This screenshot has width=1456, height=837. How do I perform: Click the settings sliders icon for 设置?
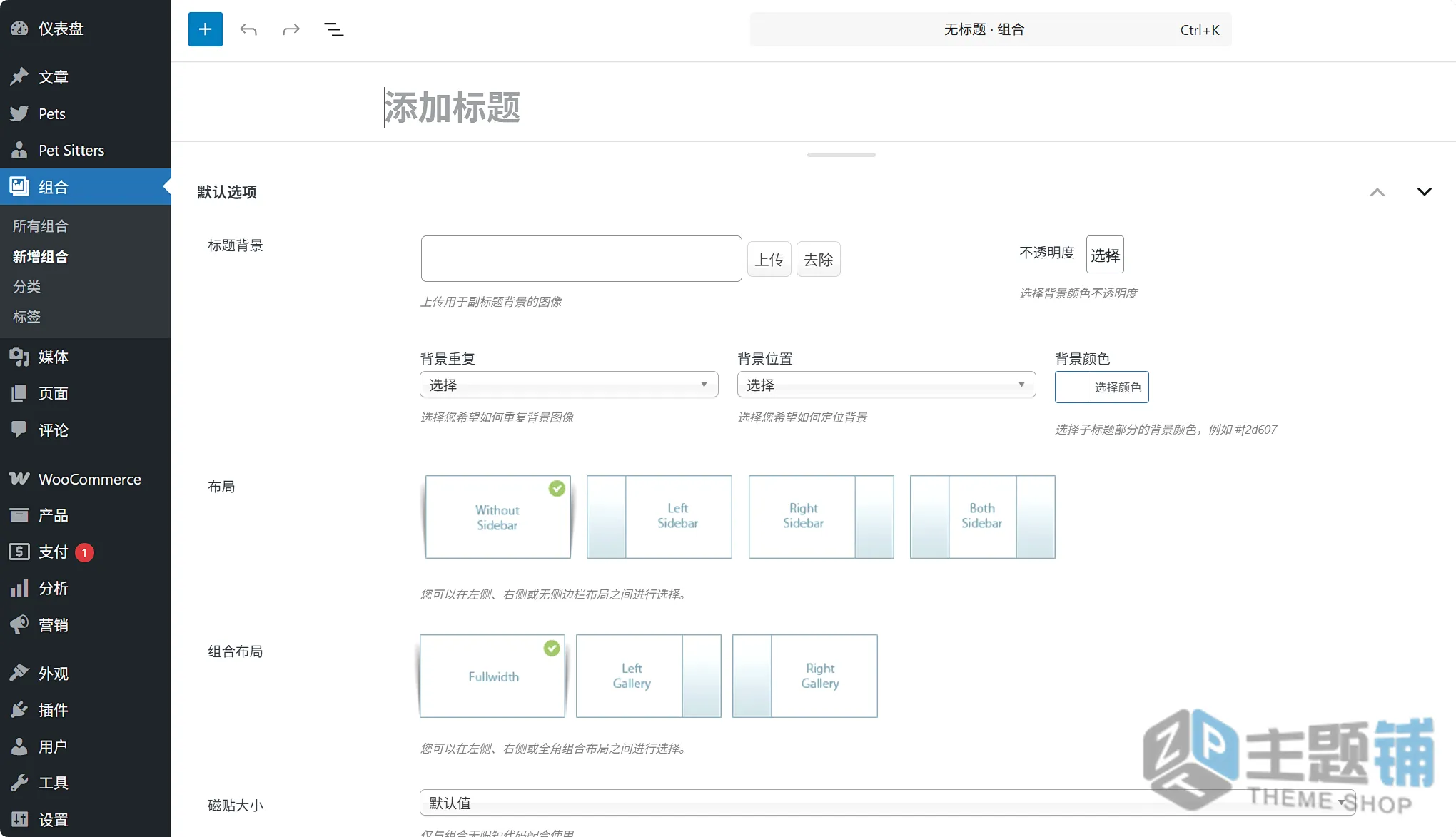(19, 819)
